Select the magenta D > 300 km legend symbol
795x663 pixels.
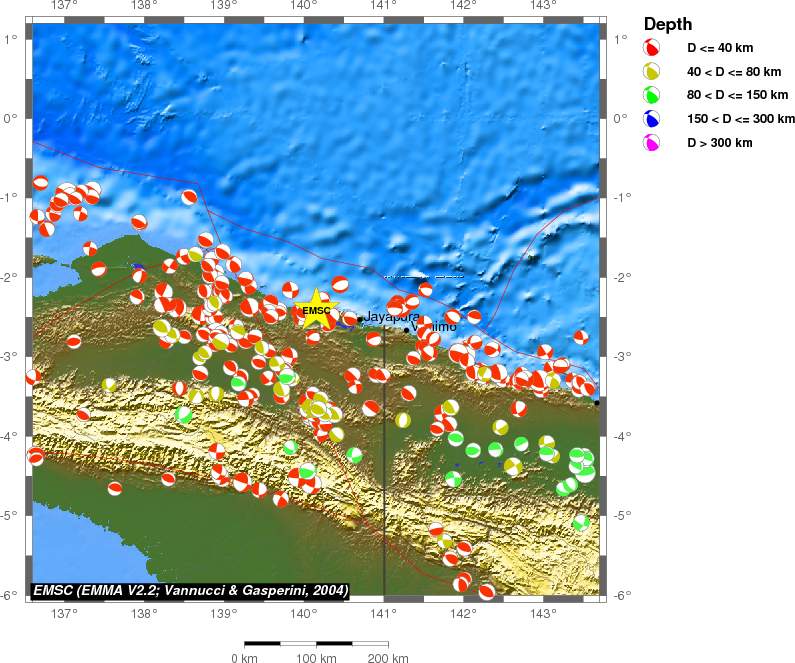point(652,143)
